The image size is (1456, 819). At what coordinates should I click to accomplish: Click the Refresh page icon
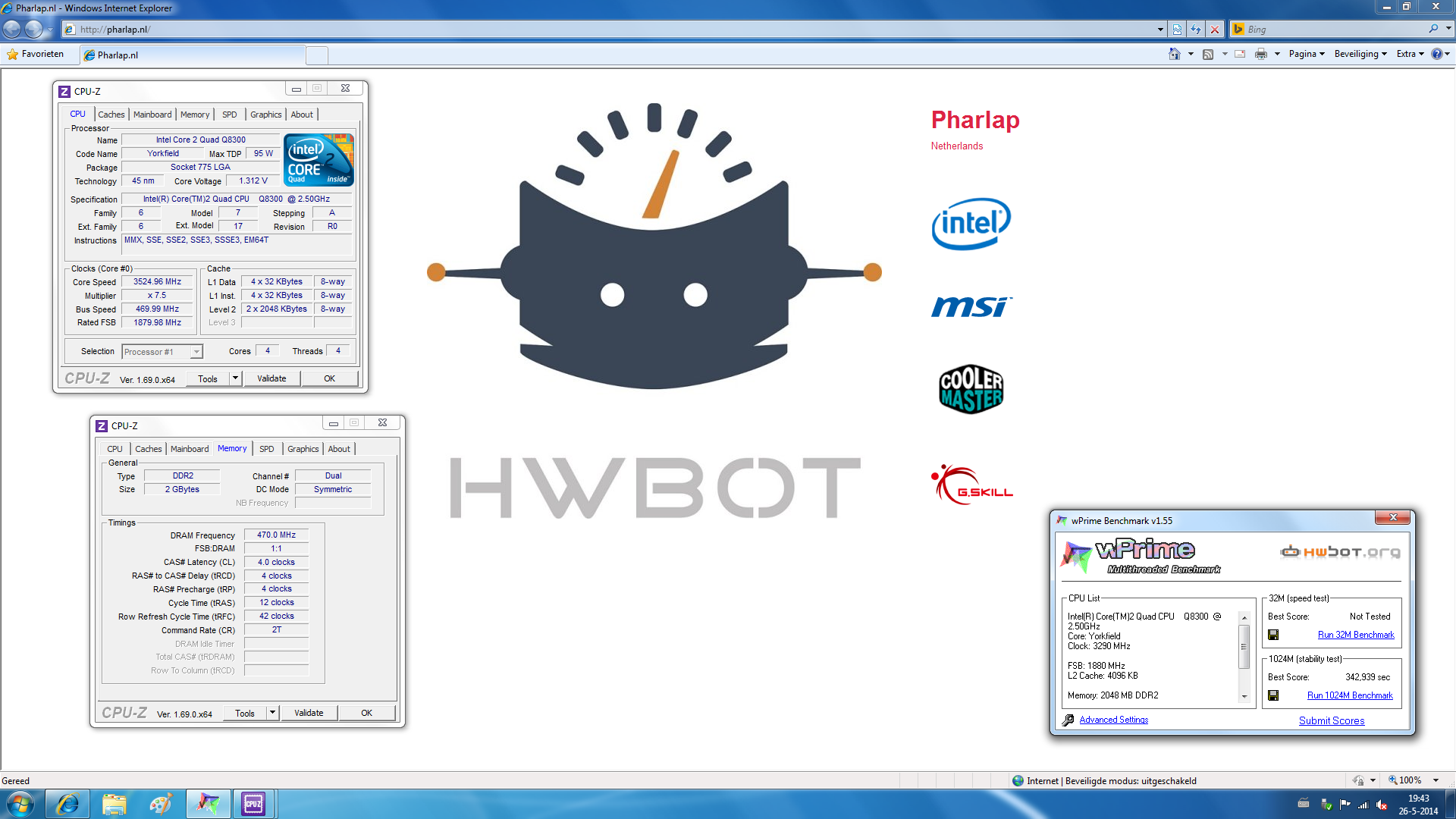point(1196,29)
